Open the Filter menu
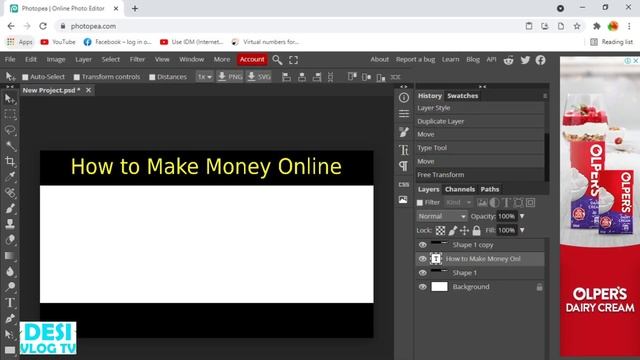The height and width of the screenshot is (360, 640). click(x=137, y=60)
